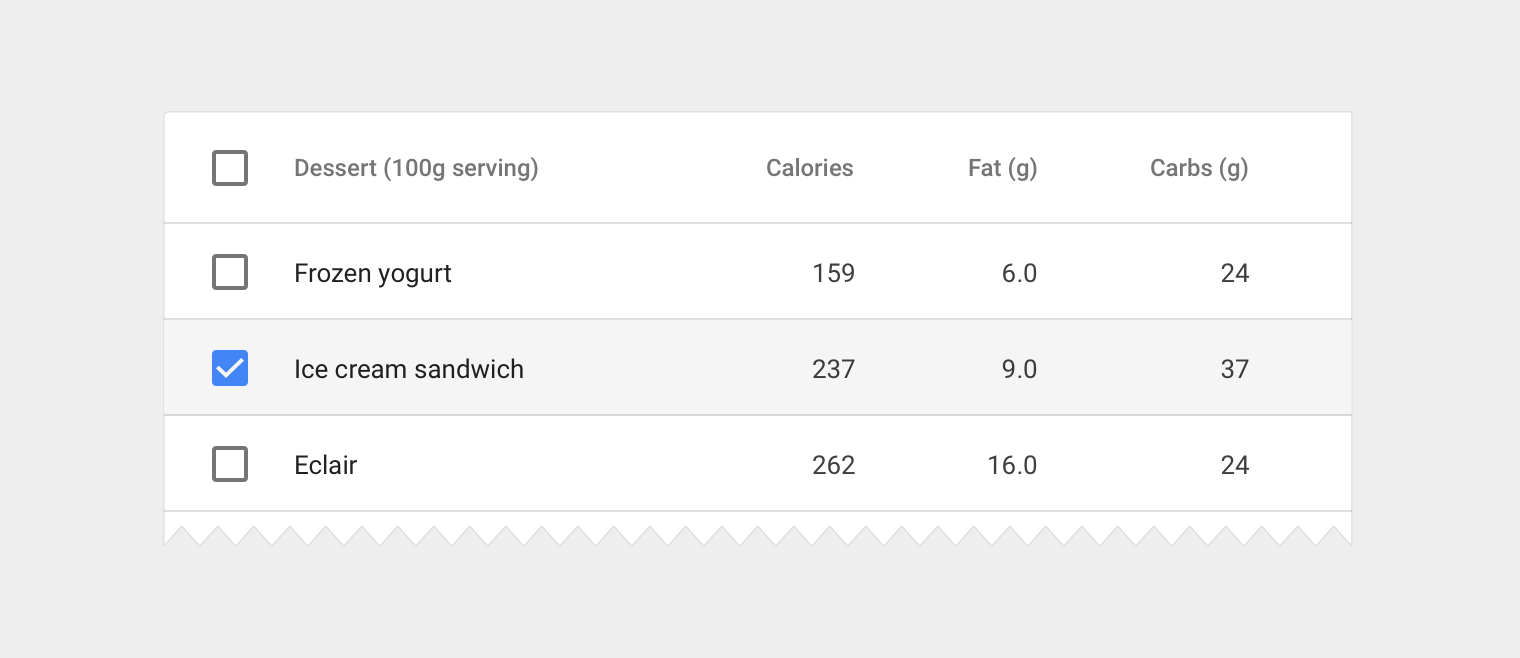Click the fat value 16.0 for Eclair
The image size is (1520, 658).
[1012, 464]
